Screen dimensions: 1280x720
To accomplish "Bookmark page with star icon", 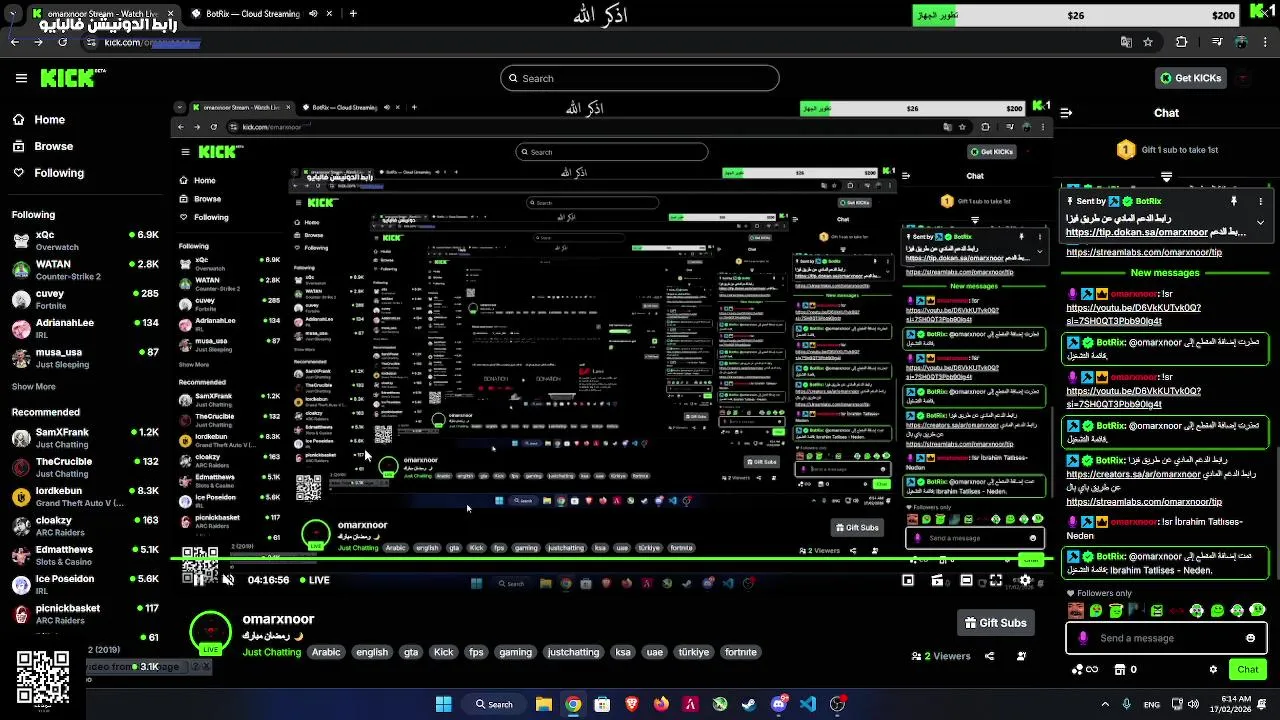I will [x=1148, y=42].
